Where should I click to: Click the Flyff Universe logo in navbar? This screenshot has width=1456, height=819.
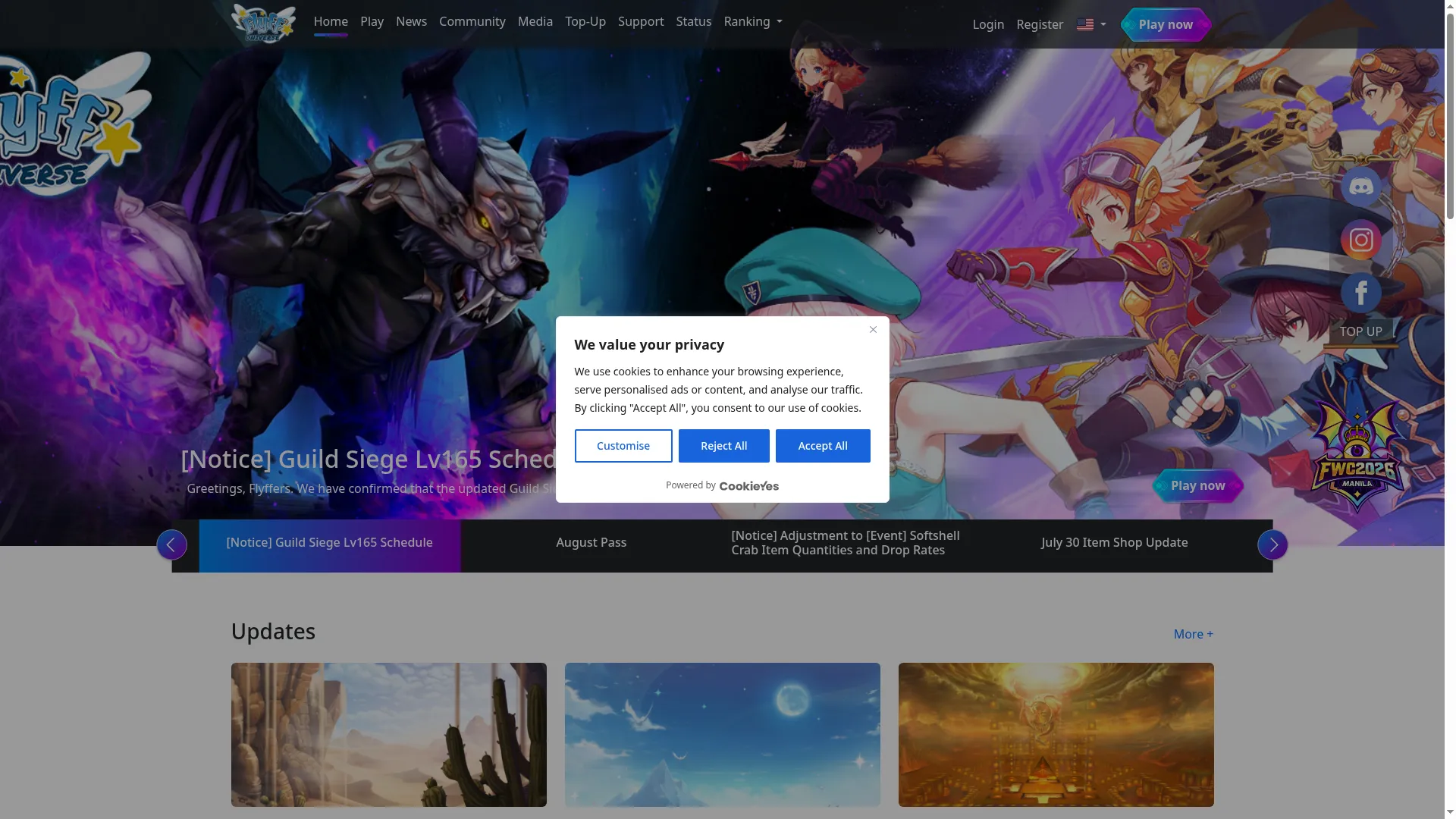point(263,24)
